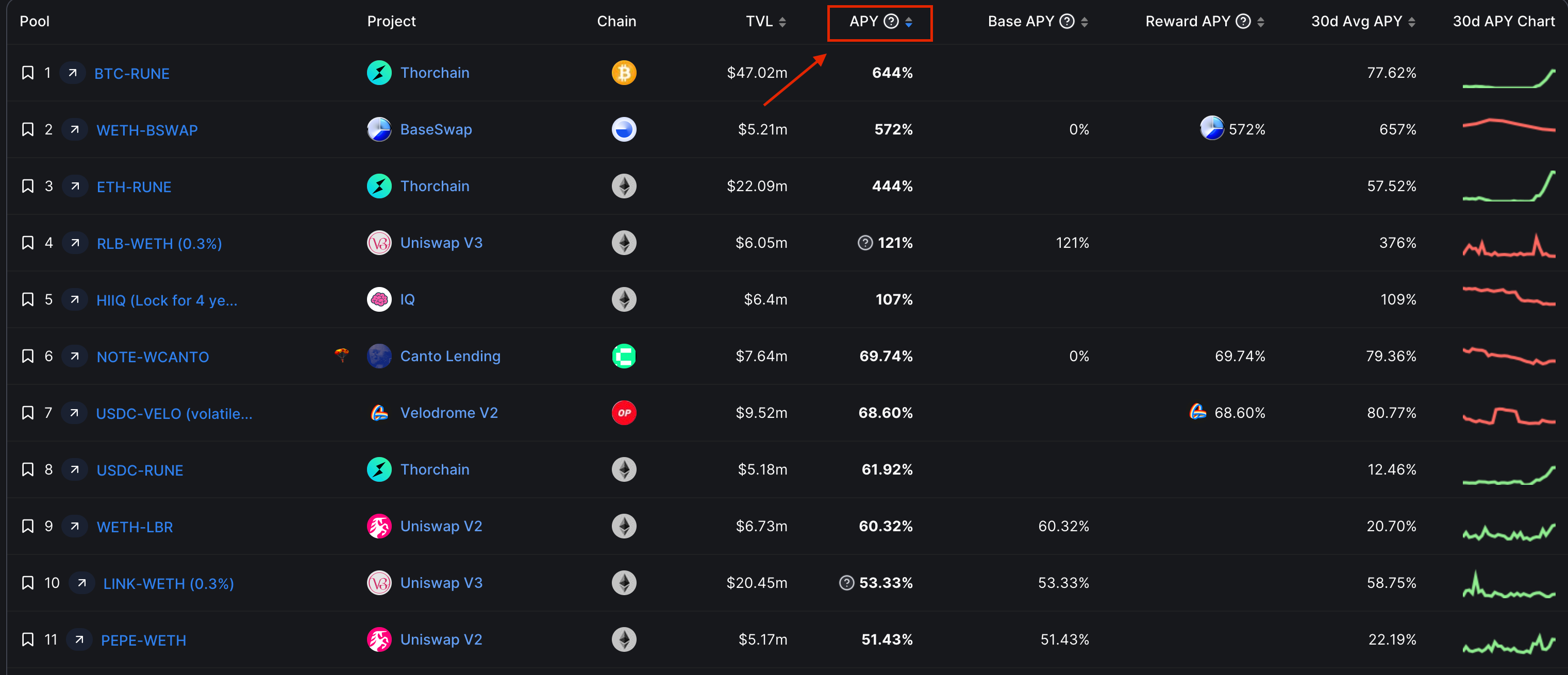
Task: Click the Ethereum chain icon in ETH-RUNE row
Action: 624,186
